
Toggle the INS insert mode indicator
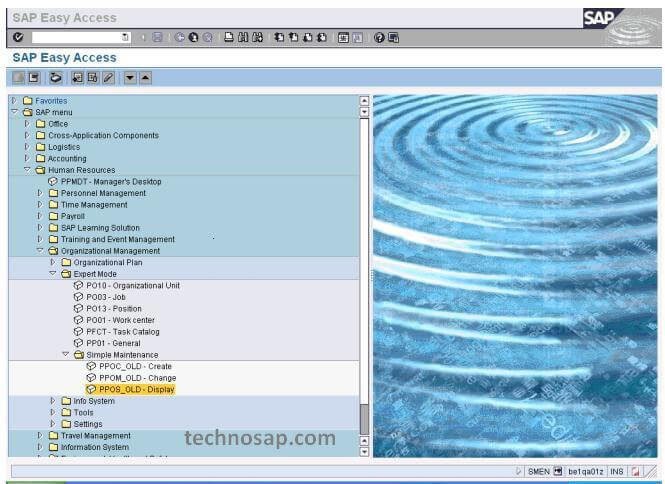click(617, 471)
